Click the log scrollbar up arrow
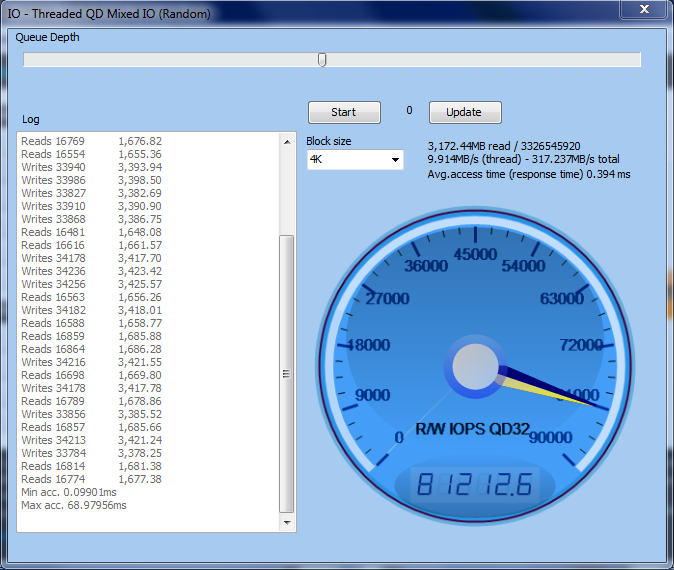This screenshot has height=570, width=674. coord(288,139)
